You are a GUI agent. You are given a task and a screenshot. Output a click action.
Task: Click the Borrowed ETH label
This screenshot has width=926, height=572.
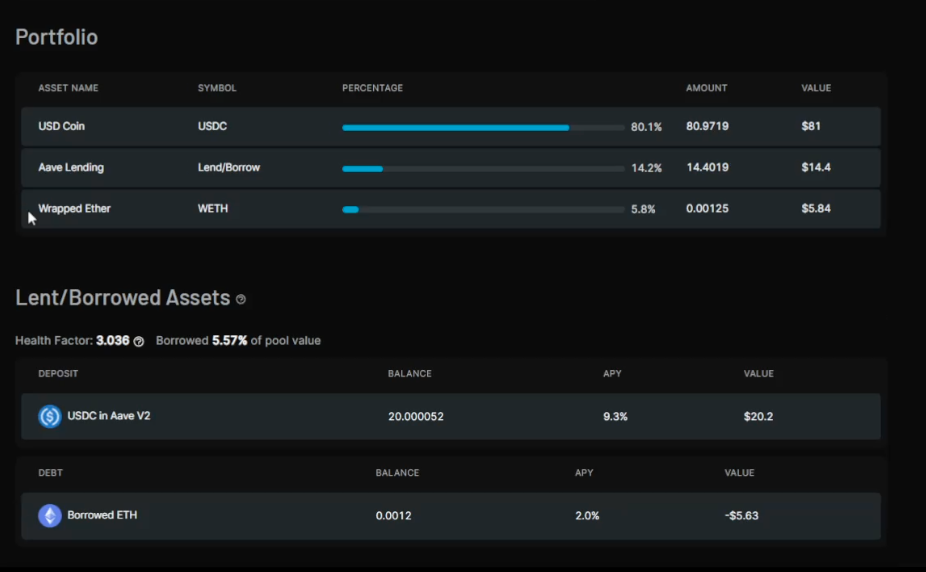[102, 515]
